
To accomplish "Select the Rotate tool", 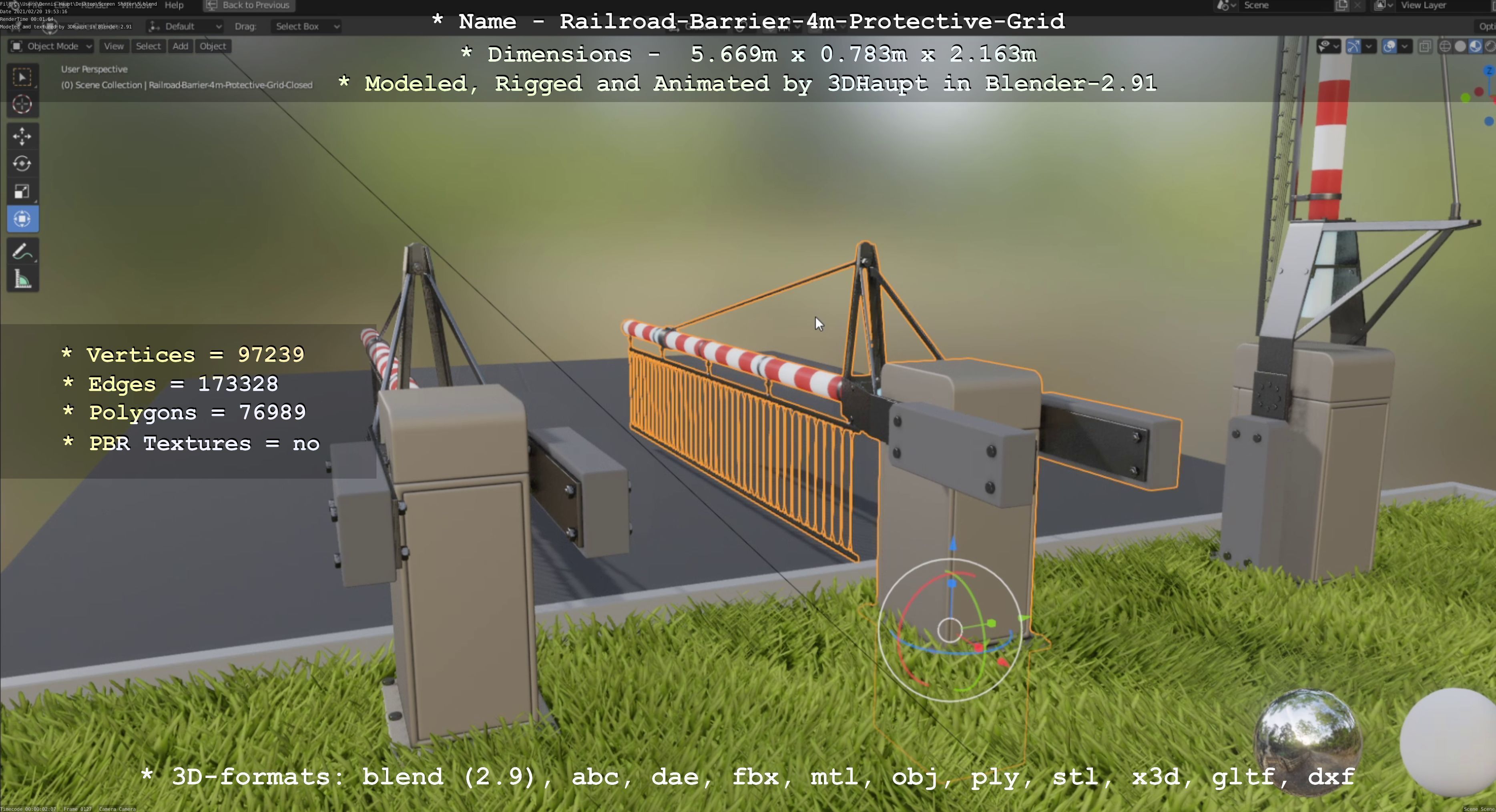I will point(23,164).
